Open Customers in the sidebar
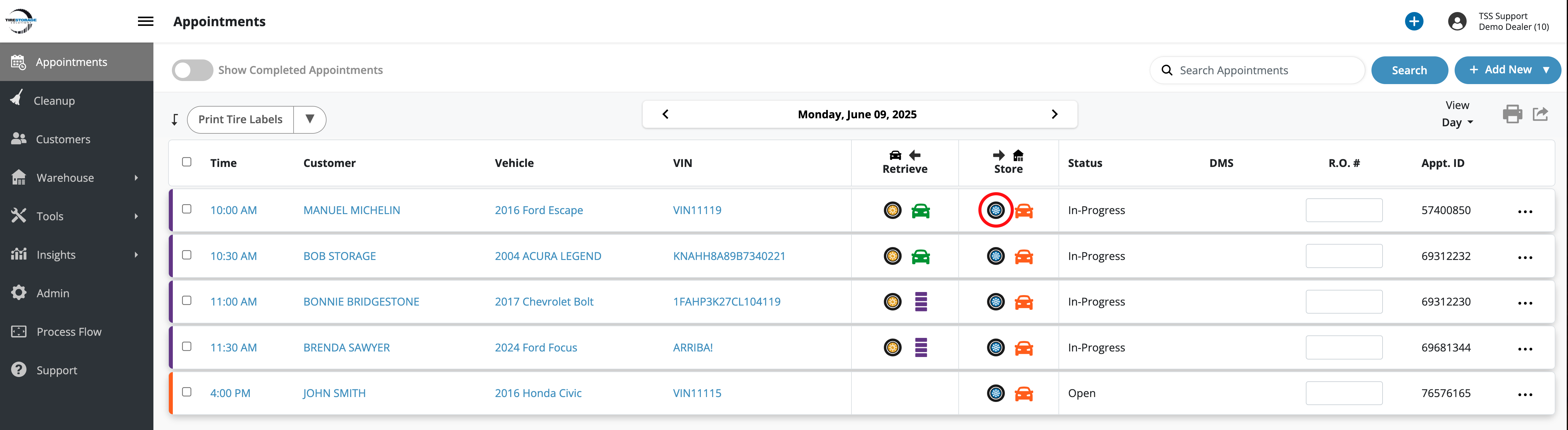Screen dimensions: 1568x430 coord(63,139)
